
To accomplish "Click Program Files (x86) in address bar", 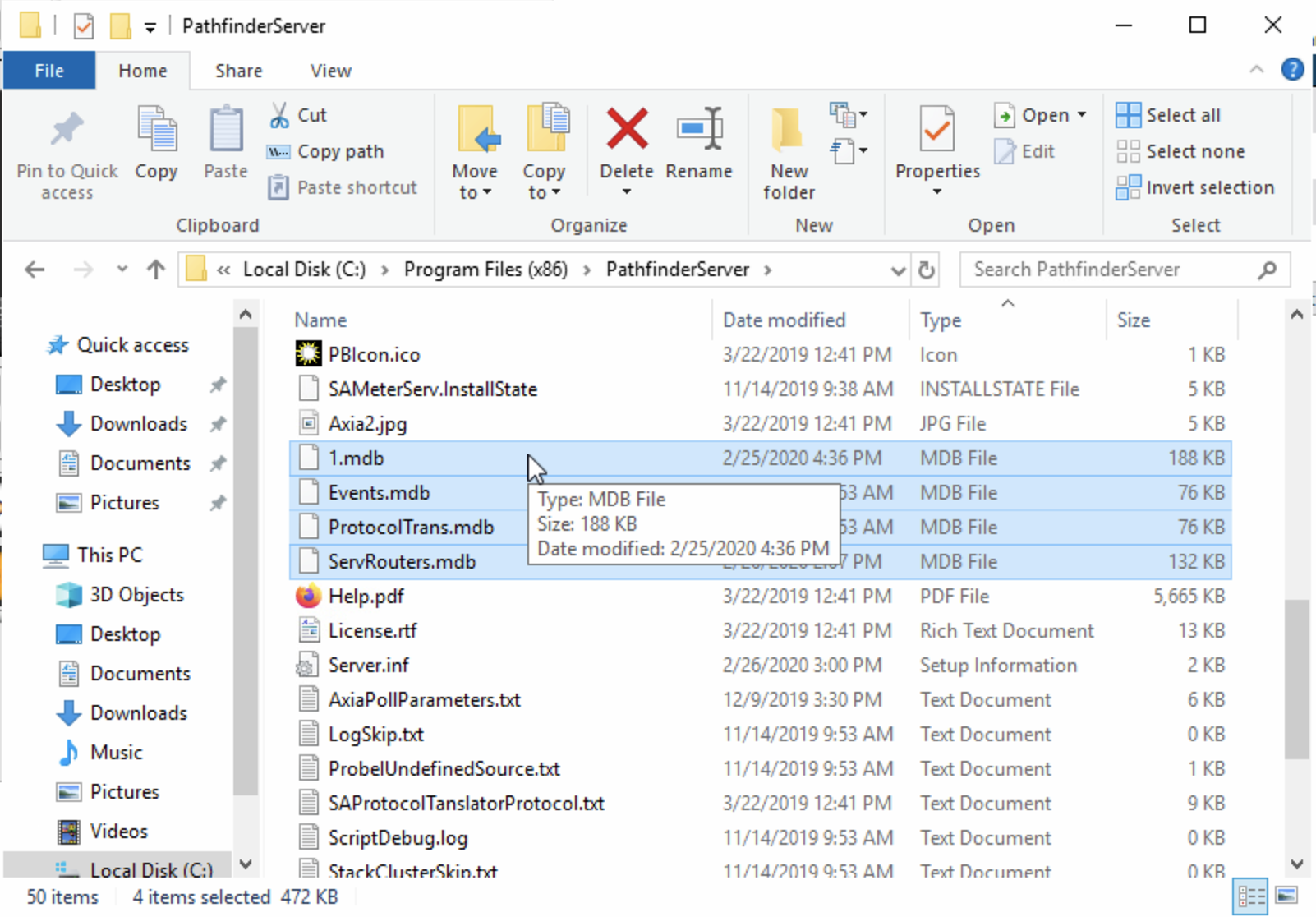I will (x=485, y=270).
